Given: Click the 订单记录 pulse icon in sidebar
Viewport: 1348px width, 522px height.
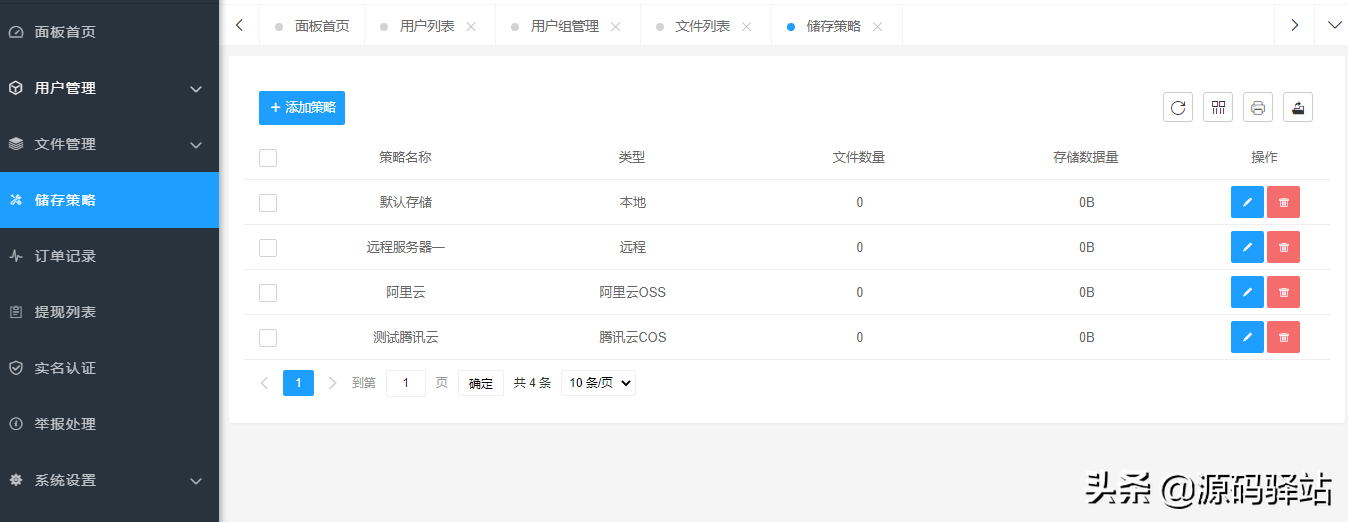Looking at the screenshot, I should click(16, 256).
